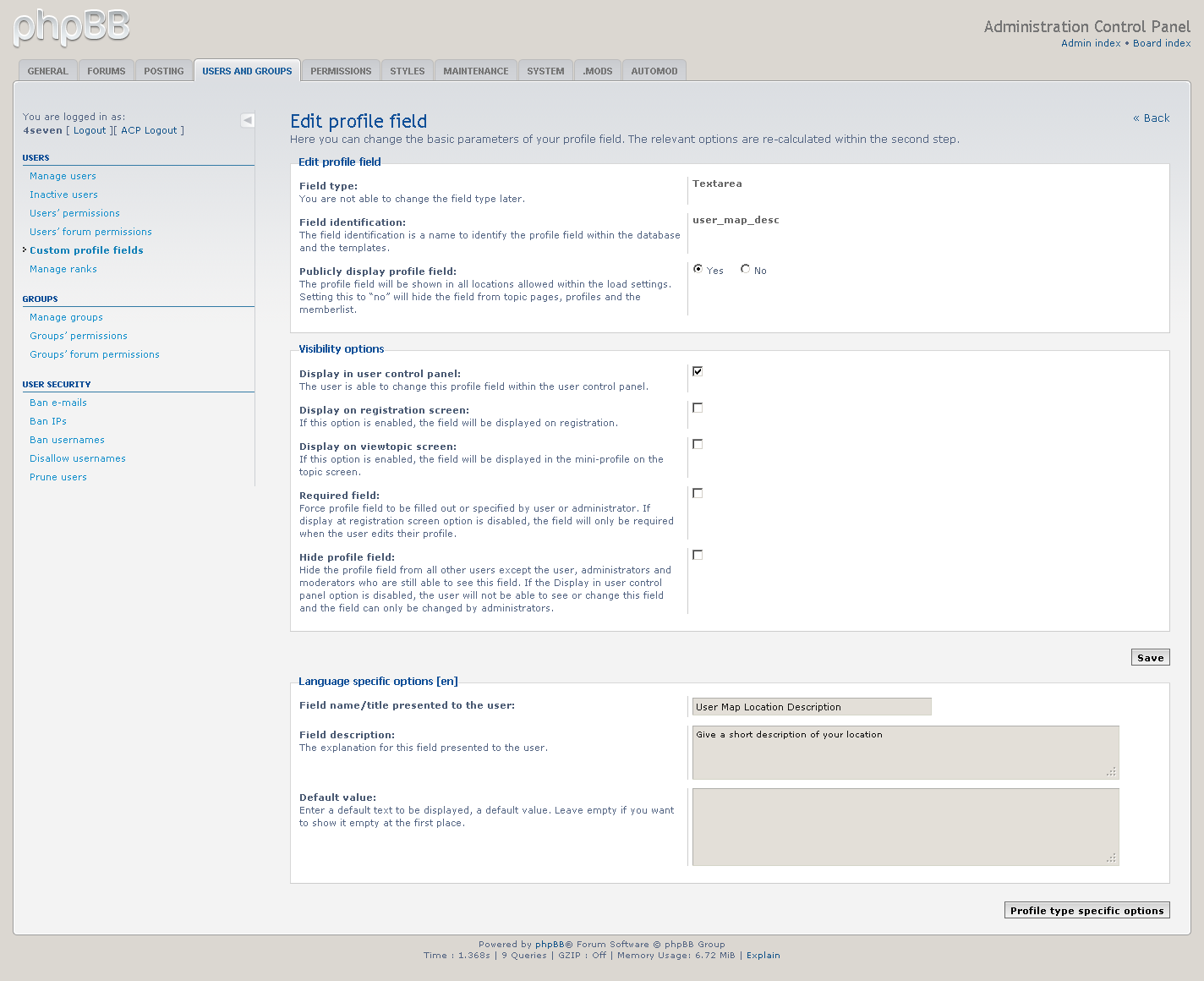Screen dimensions: 1204x981
Task: Select No for publicly display profile field
Action: (x=745, y=269)
